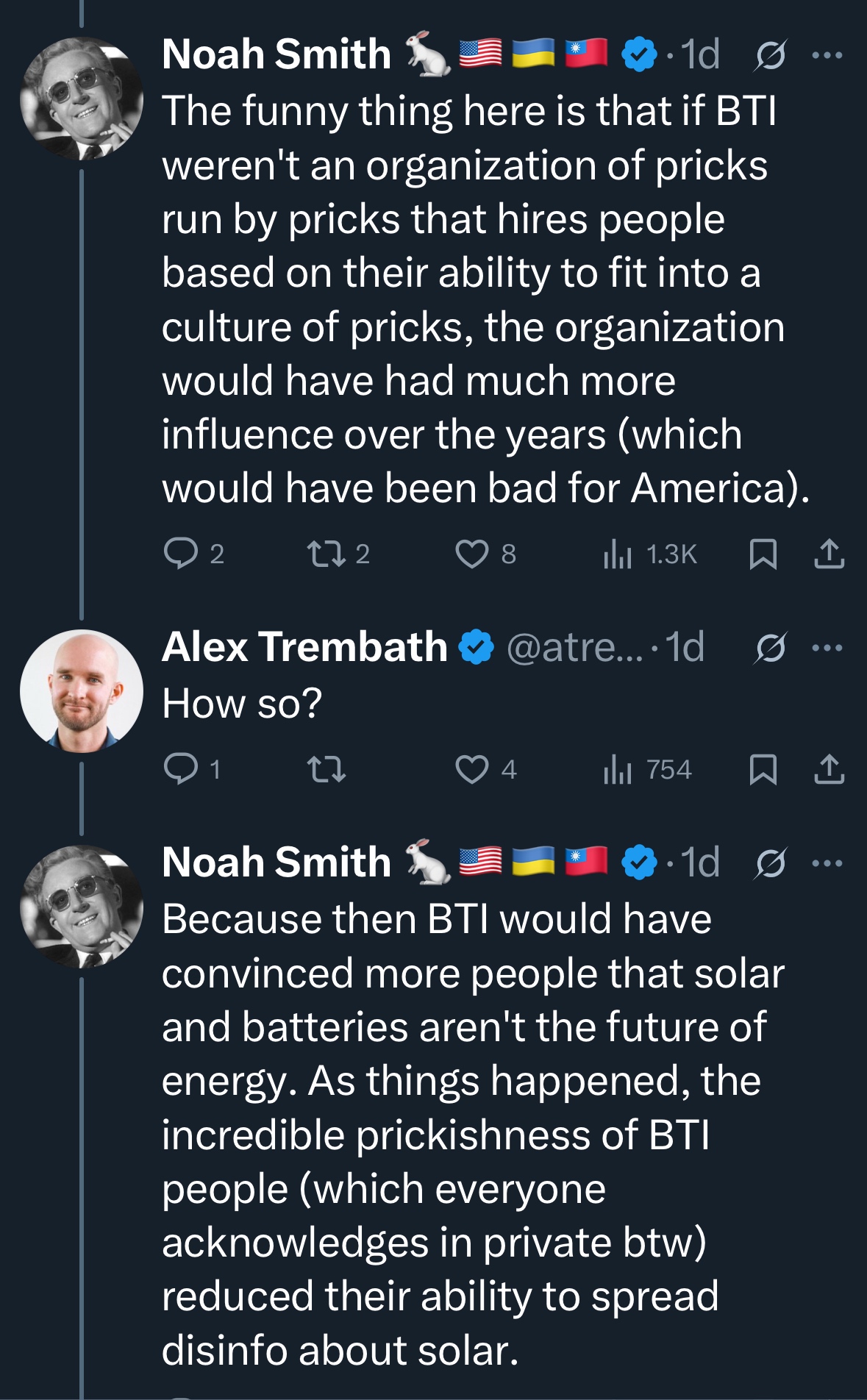Viewport: 867px width, 1400px height.
Task: Share Alex Trembath's "How so?" tweet
Action: 829,769
